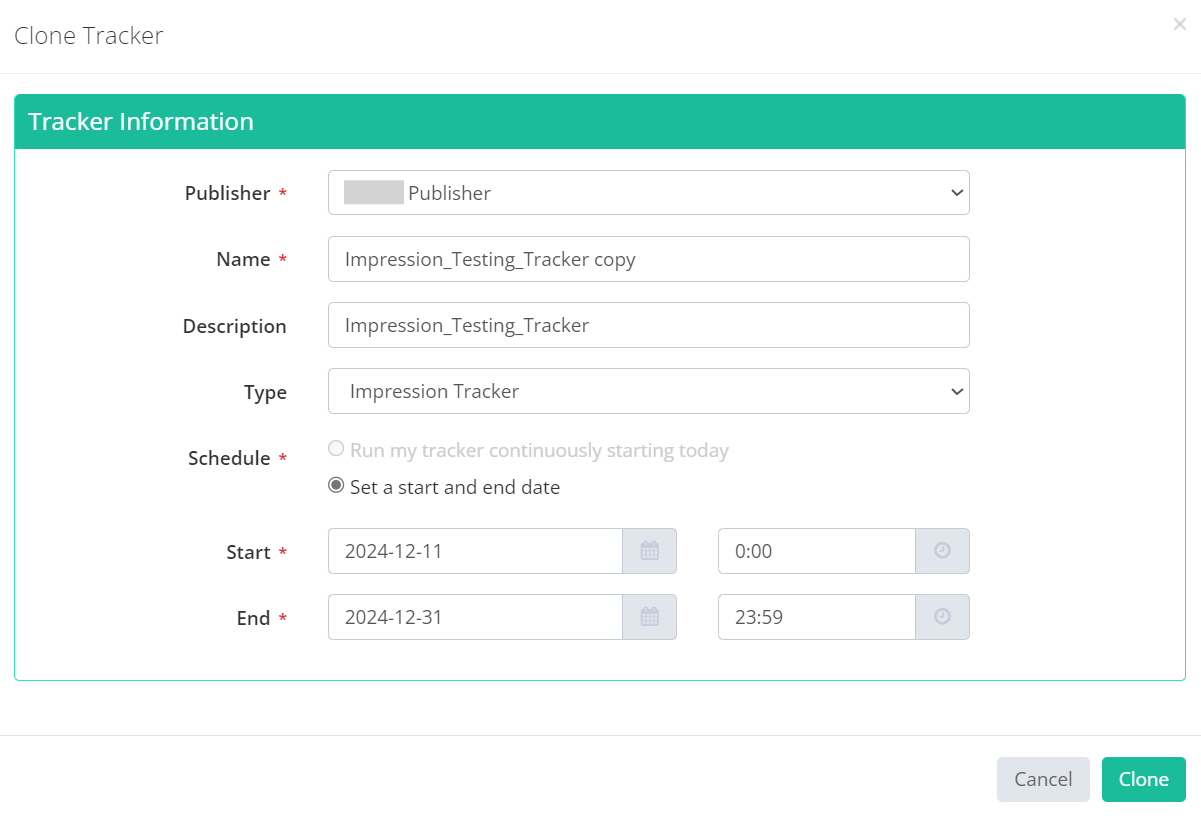Open the Start date calendar picker icon
Screen dimensions: 1201x816
(x=649, y=551)
